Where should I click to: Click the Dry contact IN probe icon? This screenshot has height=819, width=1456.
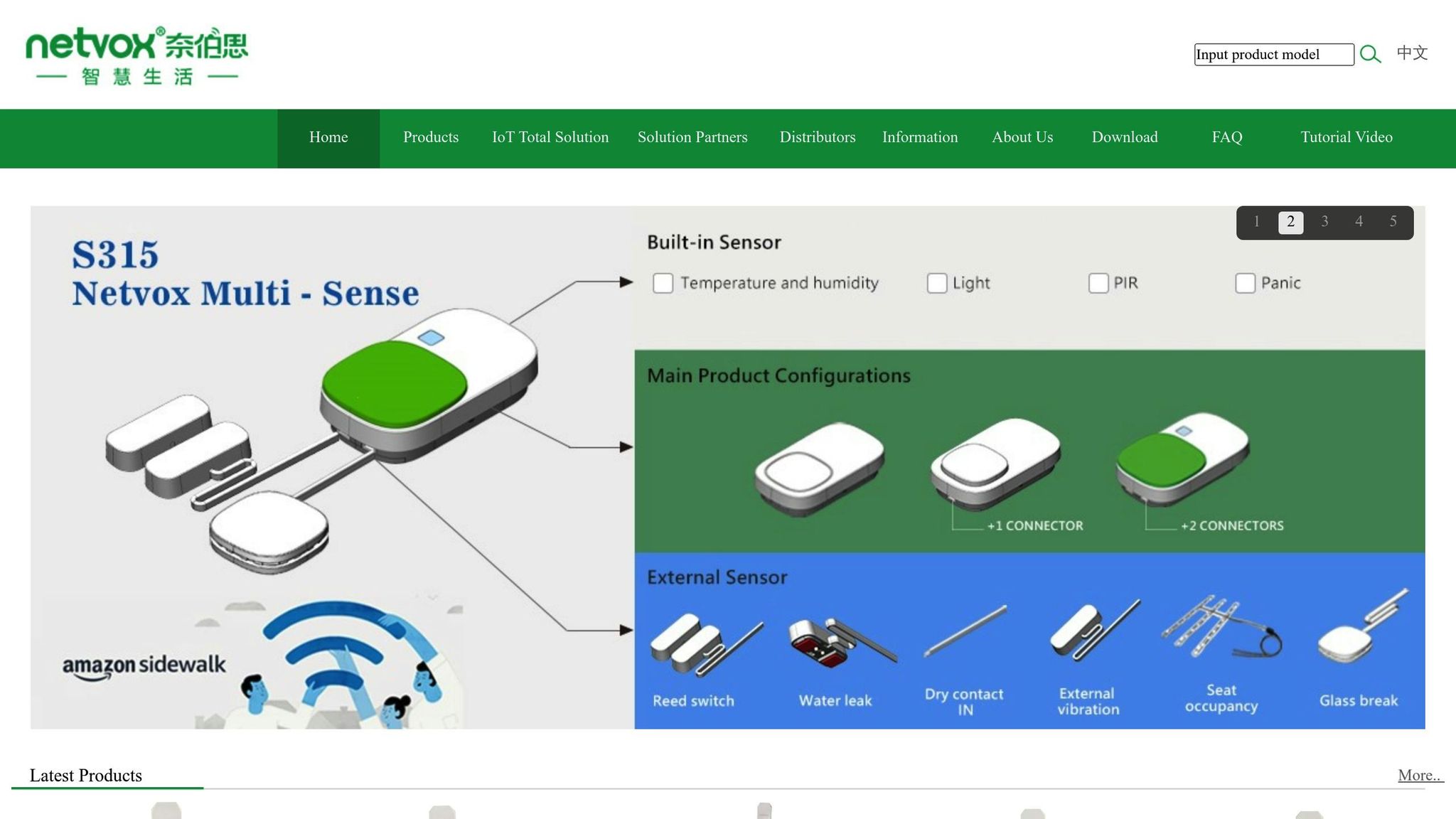pos(965,631)
